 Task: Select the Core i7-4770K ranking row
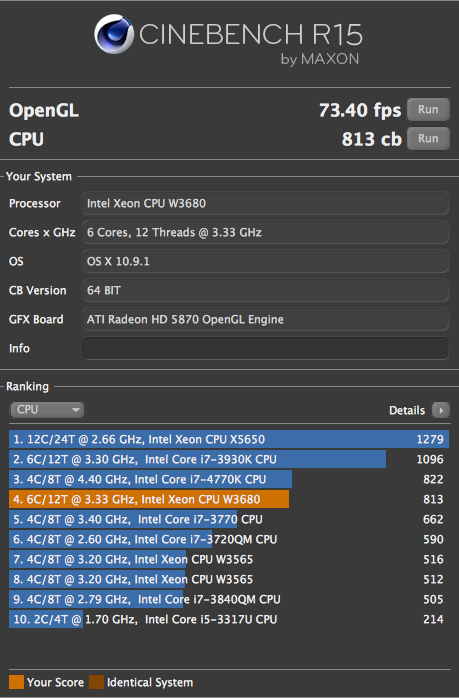click(229, 479)
